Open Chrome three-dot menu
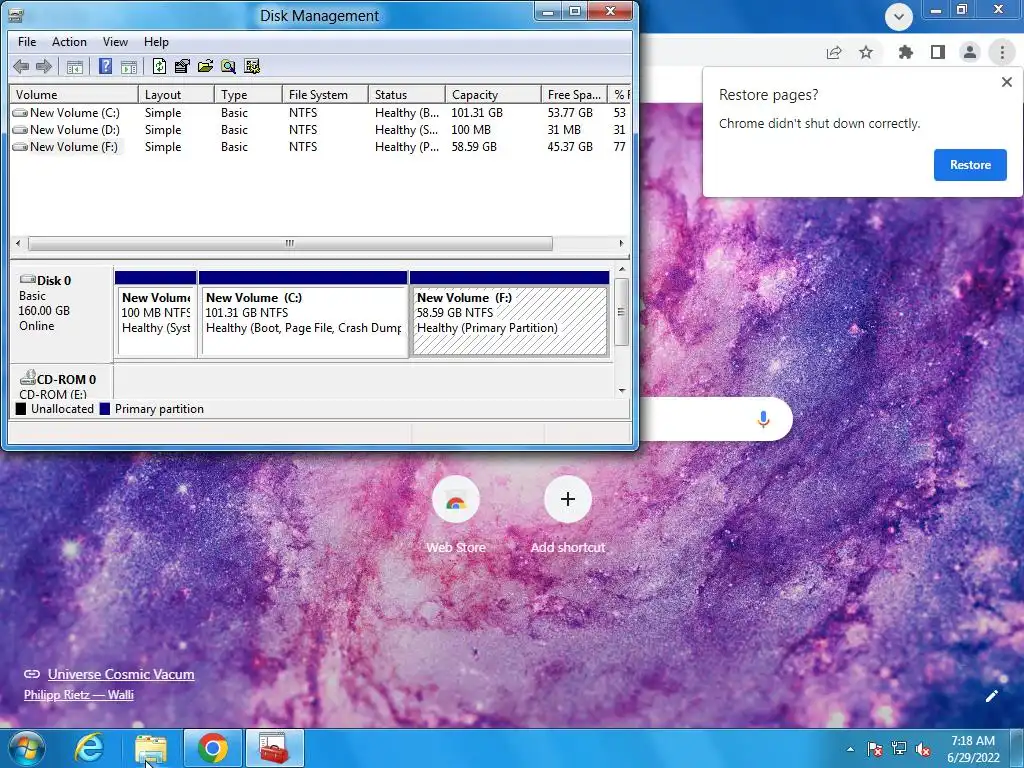The image size is (1024, 768). [x=1002, y=52]
